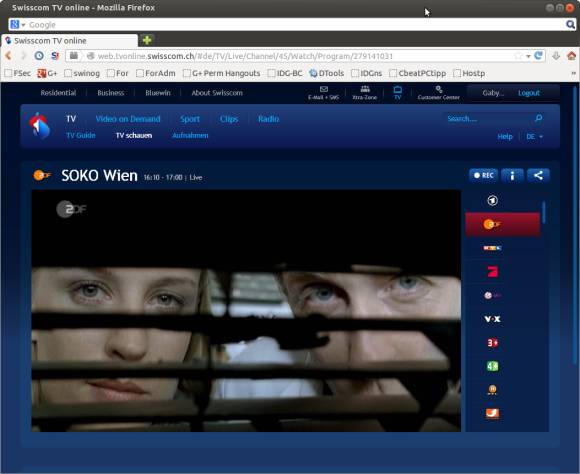Go to Firefox home page icon
Viewport: 580px width, 474px height.
(x=571, y=56)
